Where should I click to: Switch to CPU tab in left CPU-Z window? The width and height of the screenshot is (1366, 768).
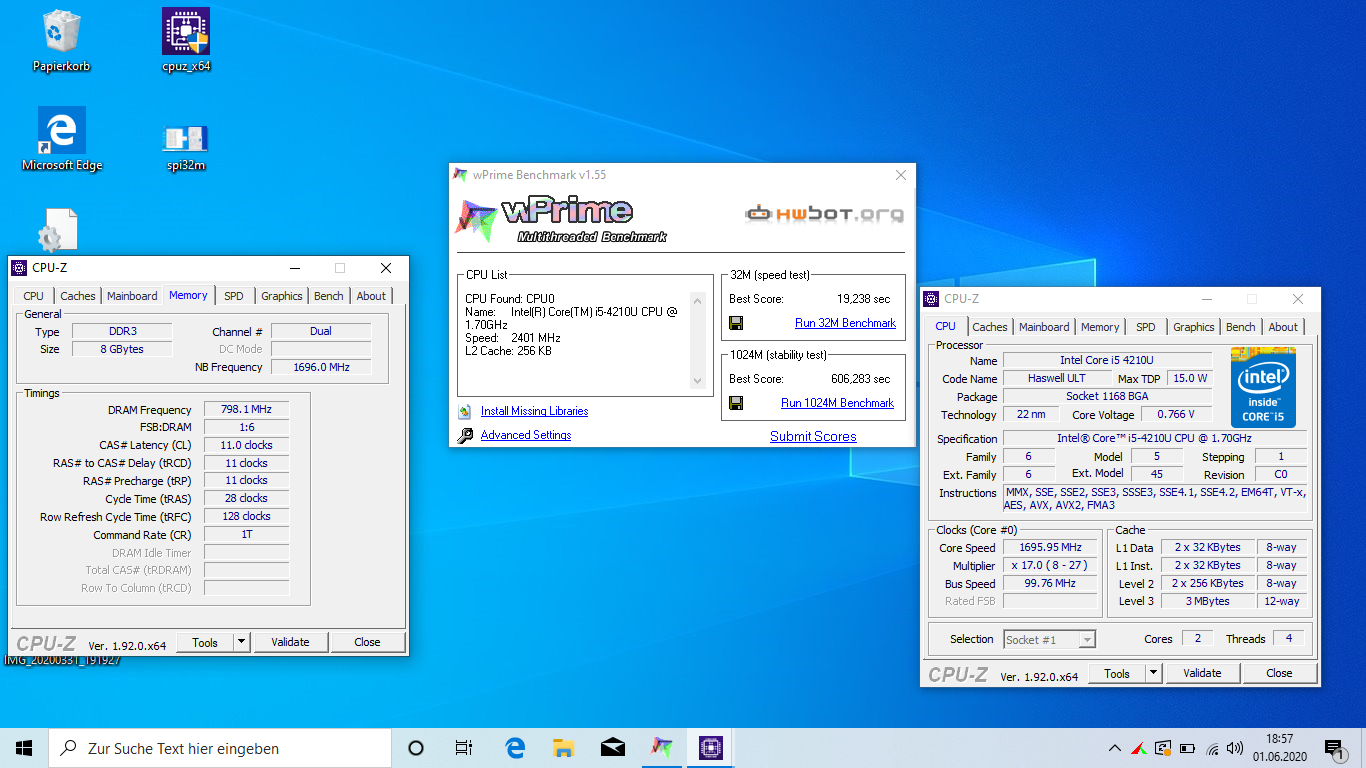coord(33,296)
